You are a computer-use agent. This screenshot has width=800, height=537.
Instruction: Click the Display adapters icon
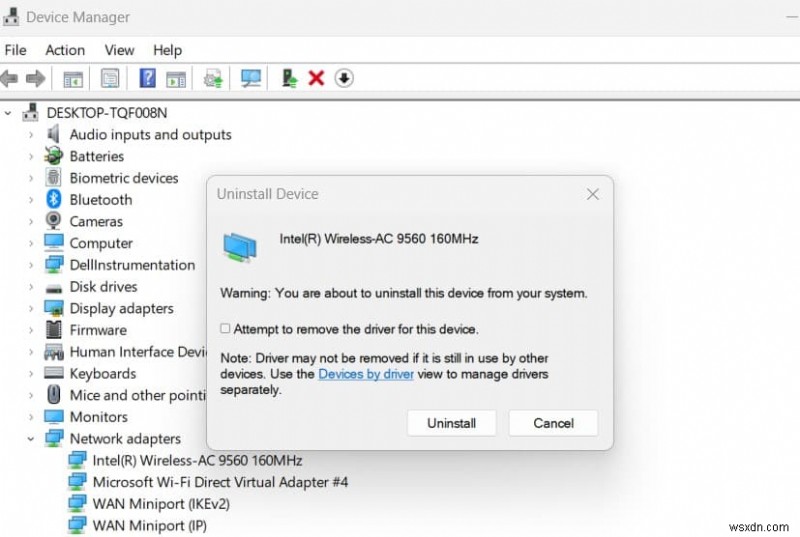click(54, 308)
